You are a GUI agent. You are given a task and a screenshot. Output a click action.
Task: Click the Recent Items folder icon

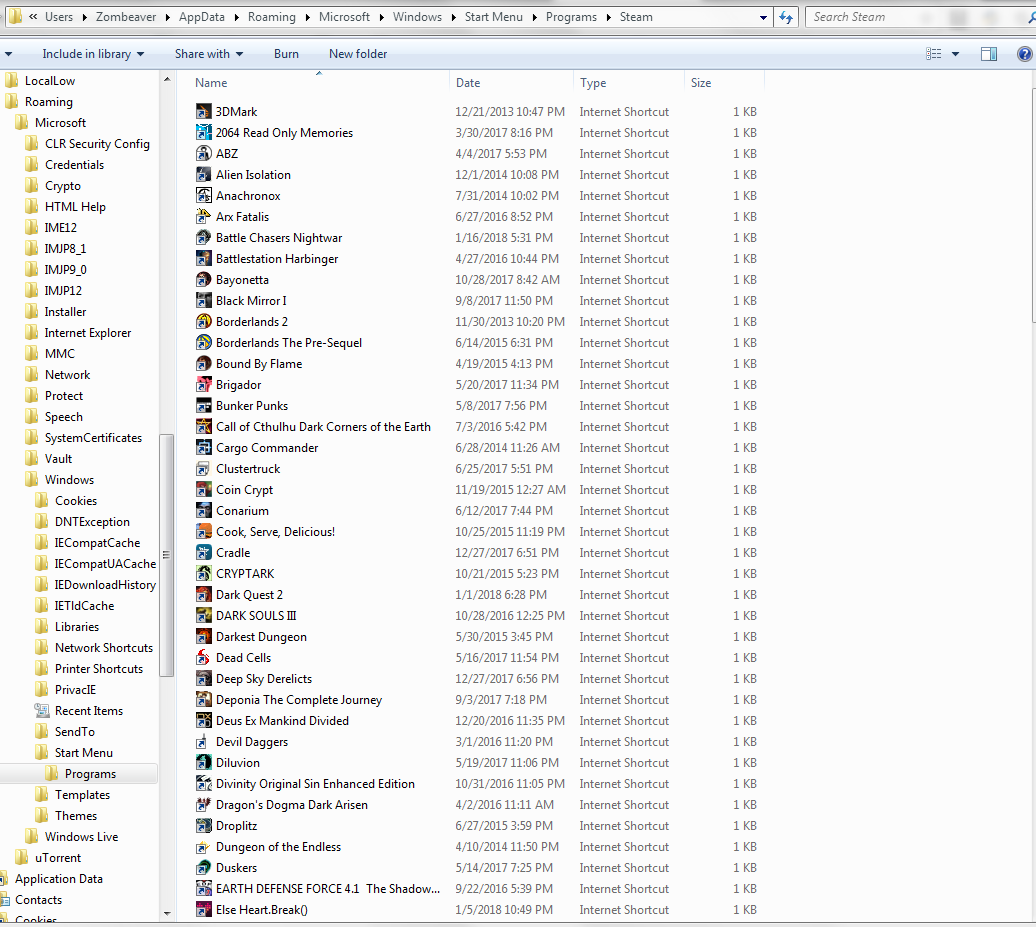42,711
